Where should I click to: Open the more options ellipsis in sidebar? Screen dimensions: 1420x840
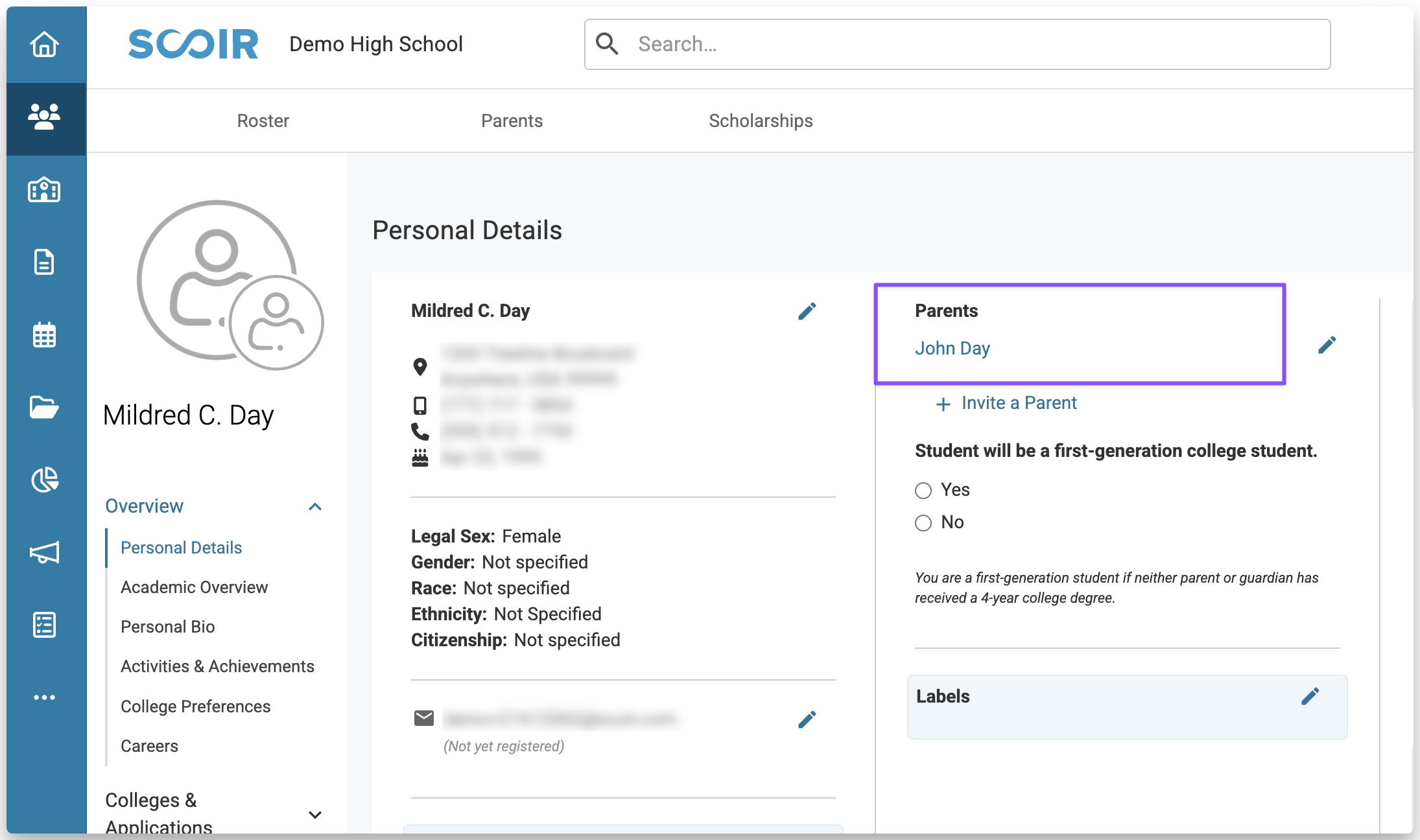point(44,697)
